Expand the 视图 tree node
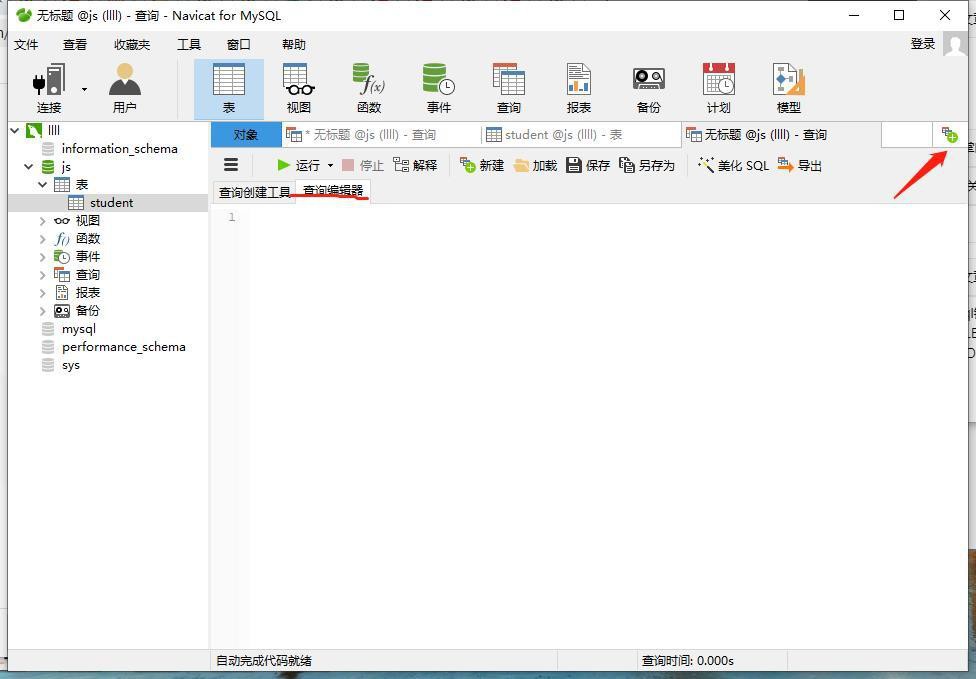This screenshot has width=976, height=679. tap(42, 221)
